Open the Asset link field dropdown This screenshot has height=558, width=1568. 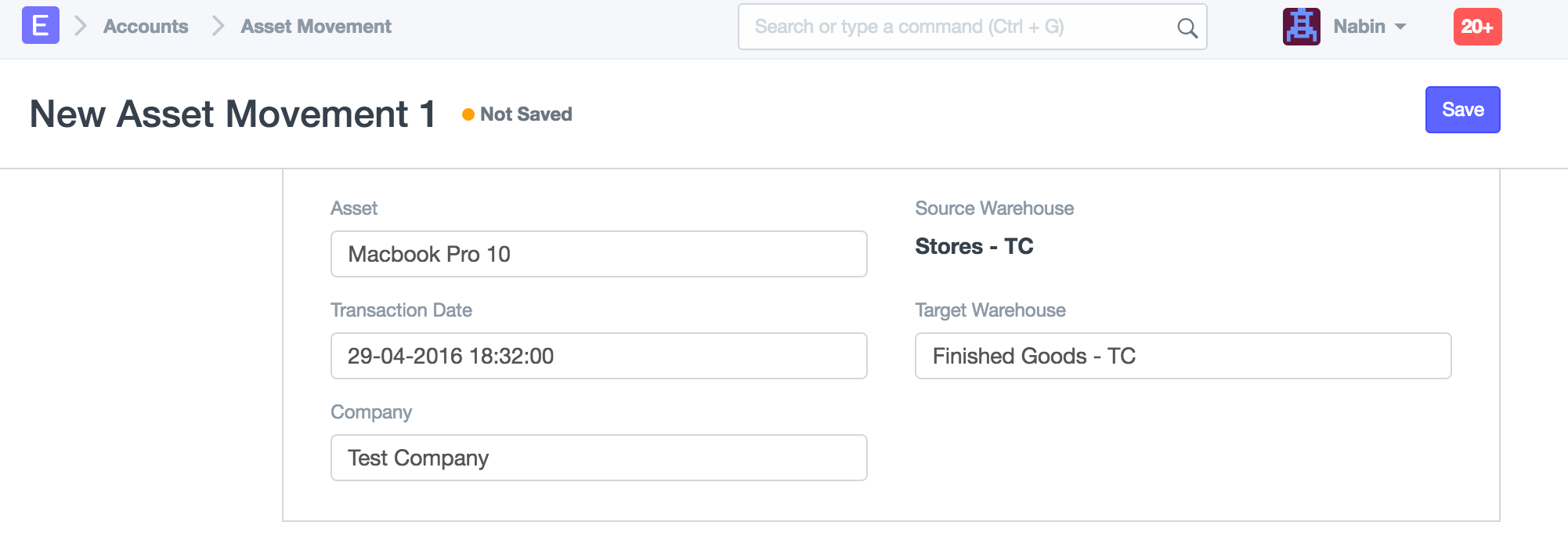598,254
